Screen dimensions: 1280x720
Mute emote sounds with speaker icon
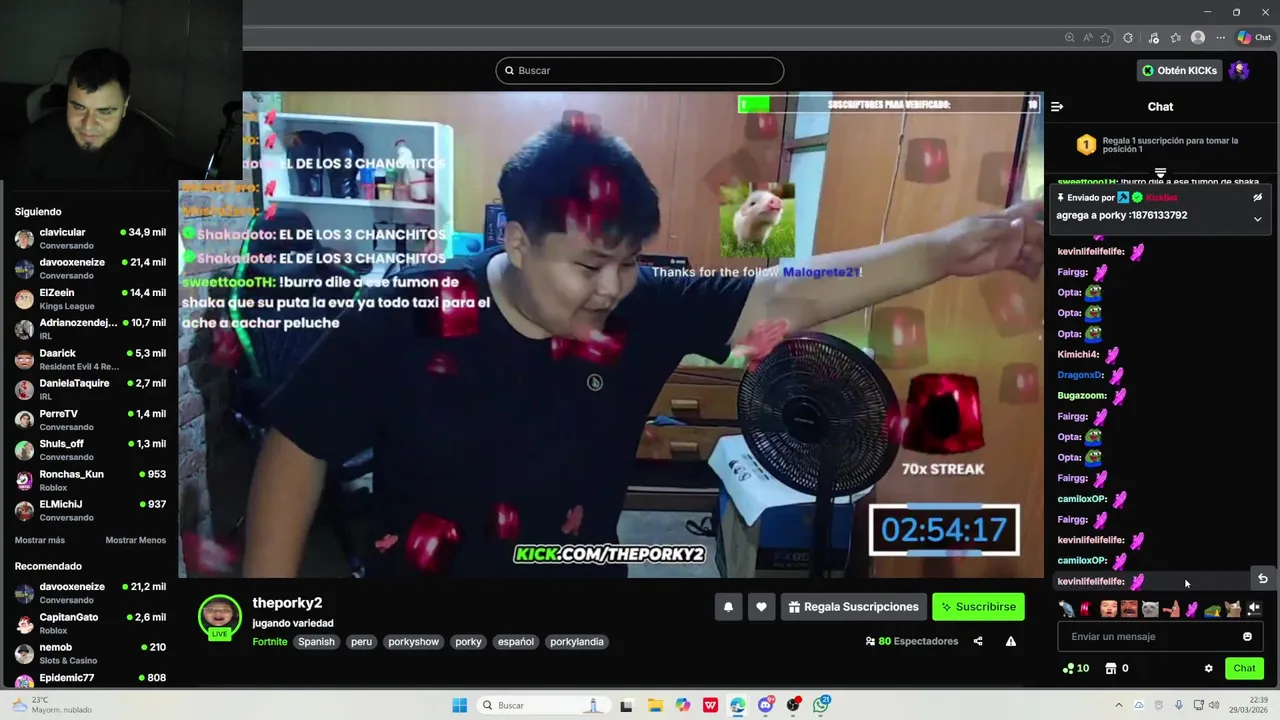(x=1254, y=608)
